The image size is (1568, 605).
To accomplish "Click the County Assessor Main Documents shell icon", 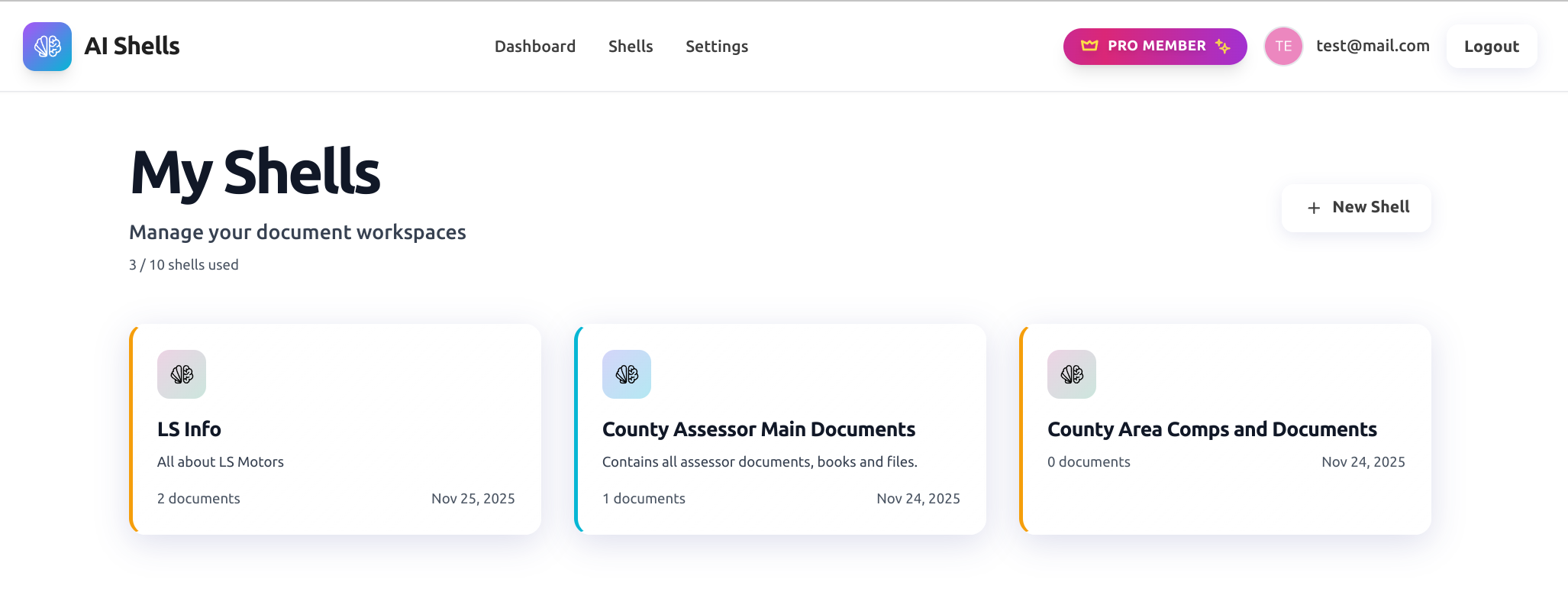I will click(x=627, y=374).
